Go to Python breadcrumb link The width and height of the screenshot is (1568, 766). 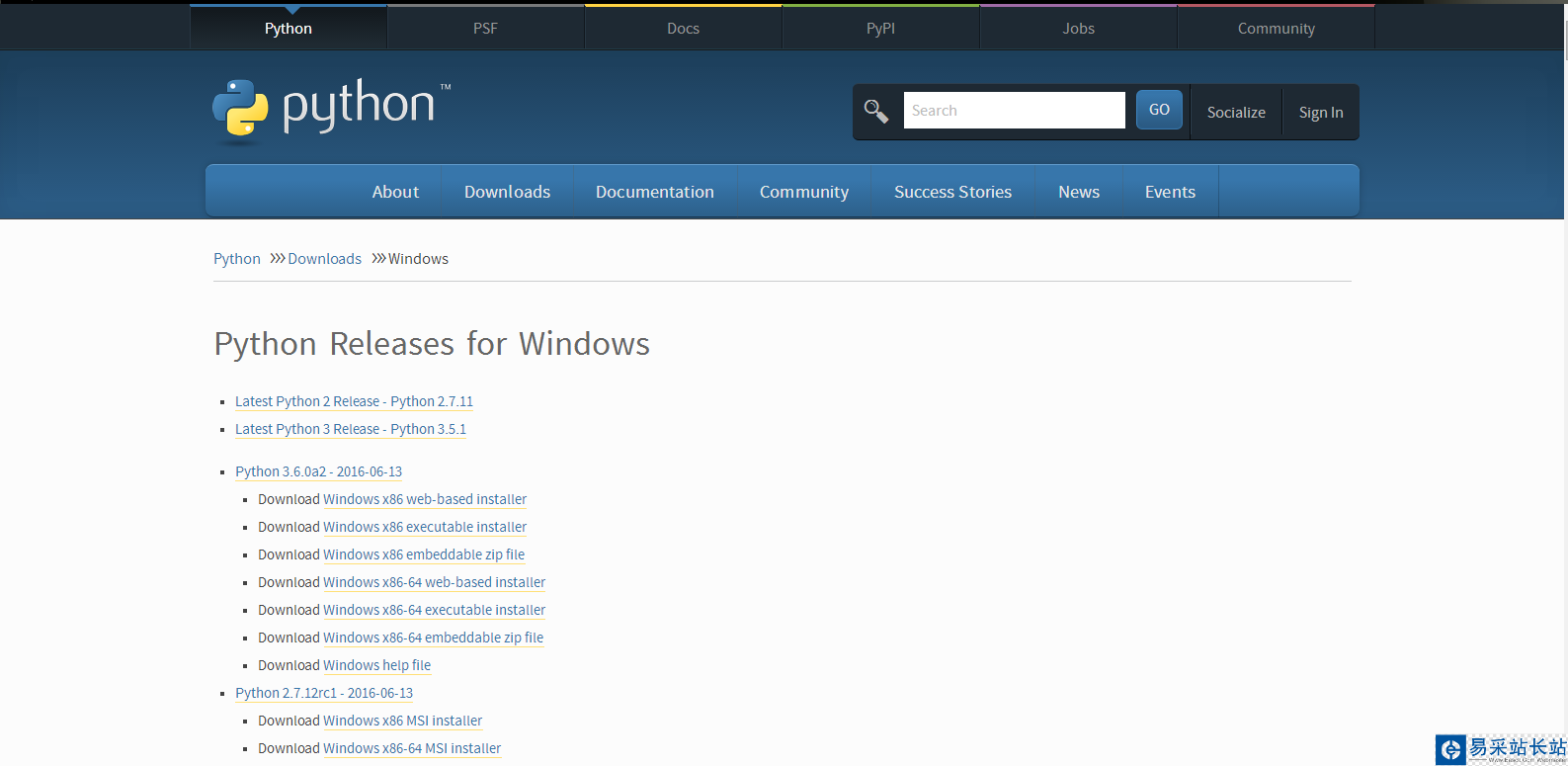tap(237, 259)
